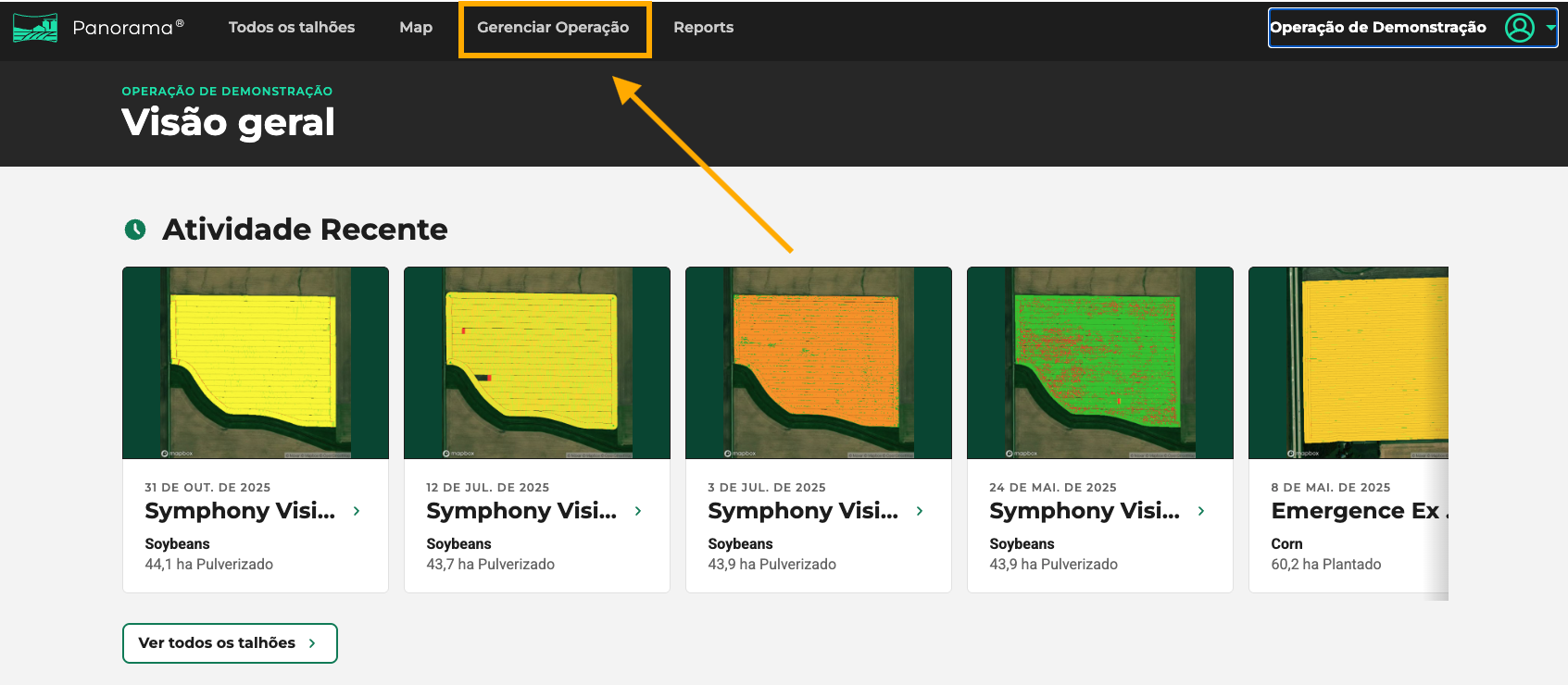Click the clock icon beside Atividade Recente

point(135,230)
